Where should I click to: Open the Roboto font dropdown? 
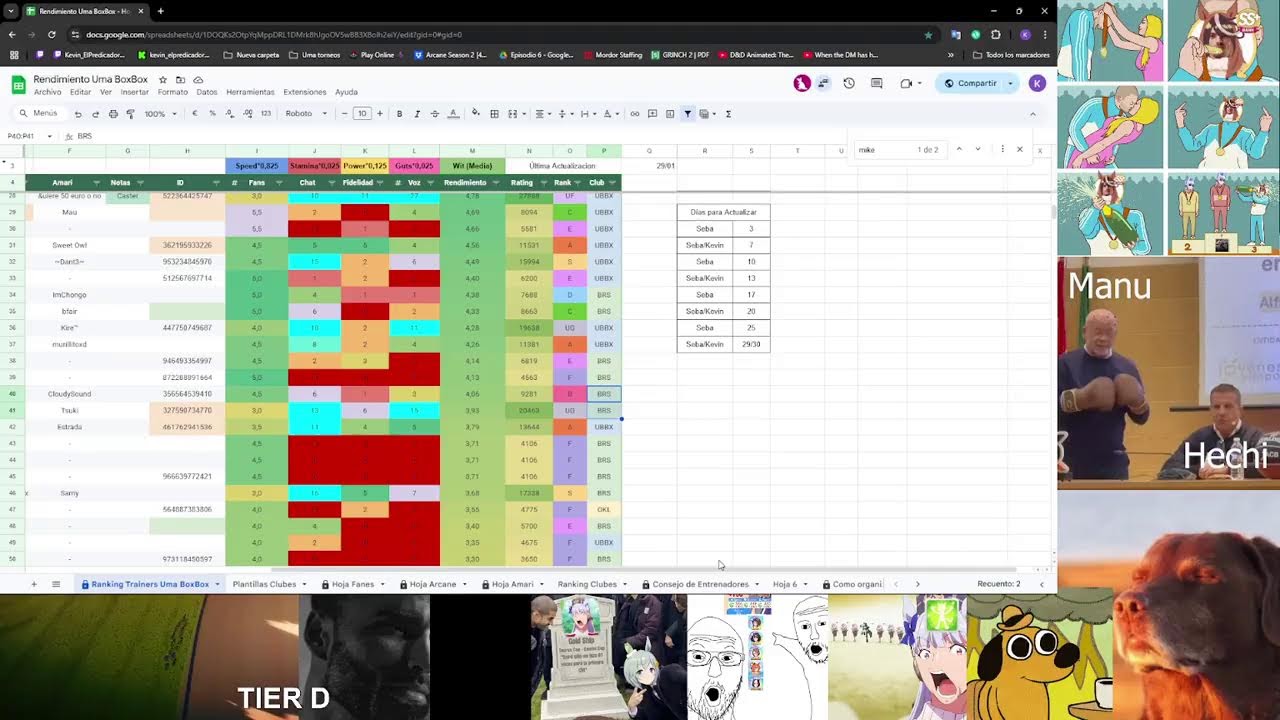pos(306,114)
